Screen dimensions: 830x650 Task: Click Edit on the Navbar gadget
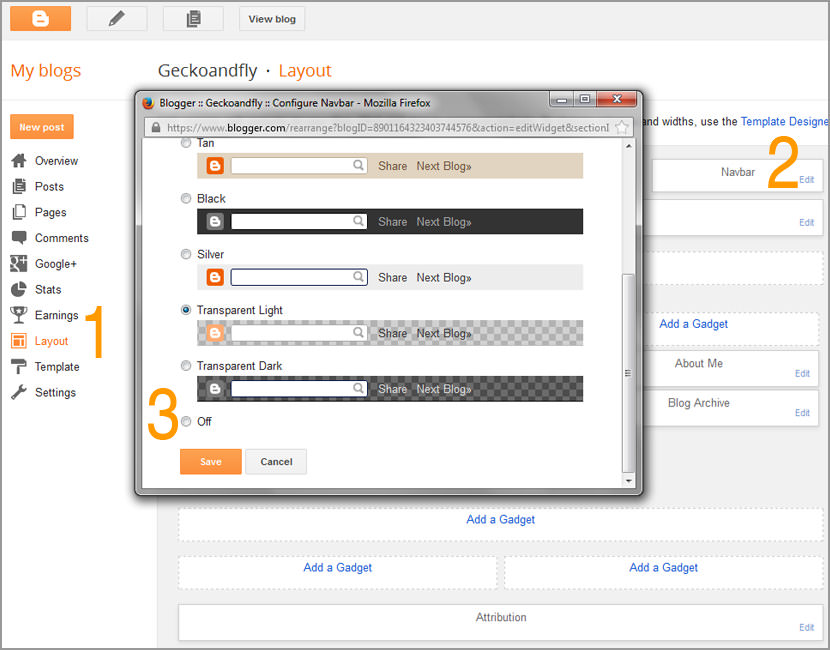pyautogui.click(x=806, y=180)
